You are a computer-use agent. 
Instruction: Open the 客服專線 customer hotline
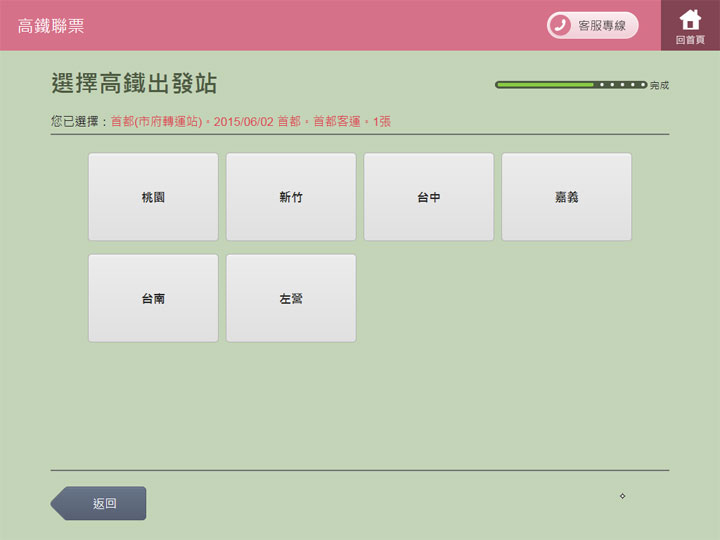tap(601, 26)
